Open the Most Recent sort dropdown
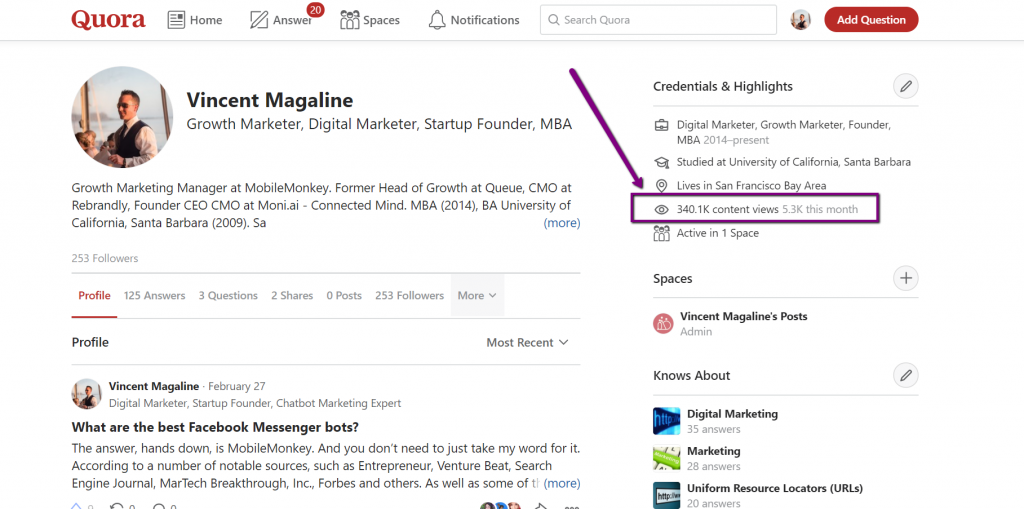This screenshot has width=1024, height=509. tap(527, 342)
